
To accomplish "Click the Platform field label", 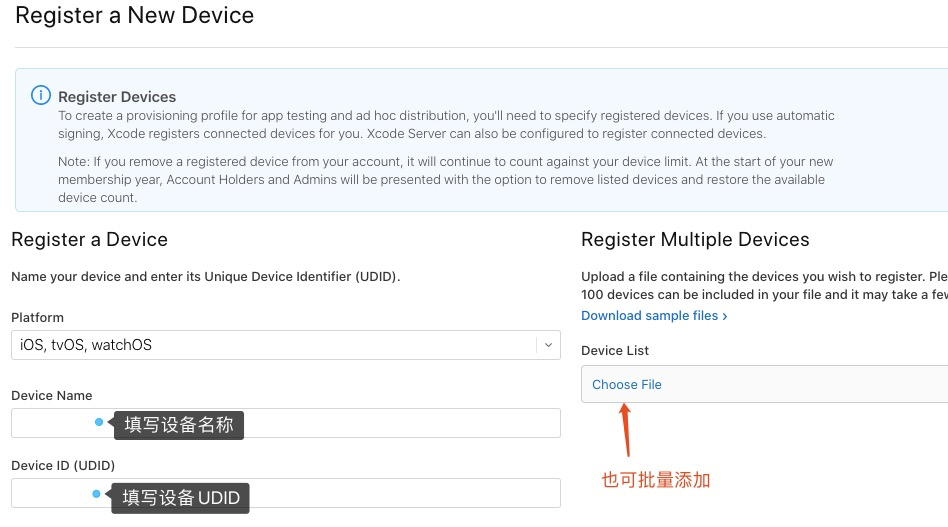I will pos(37,317).
